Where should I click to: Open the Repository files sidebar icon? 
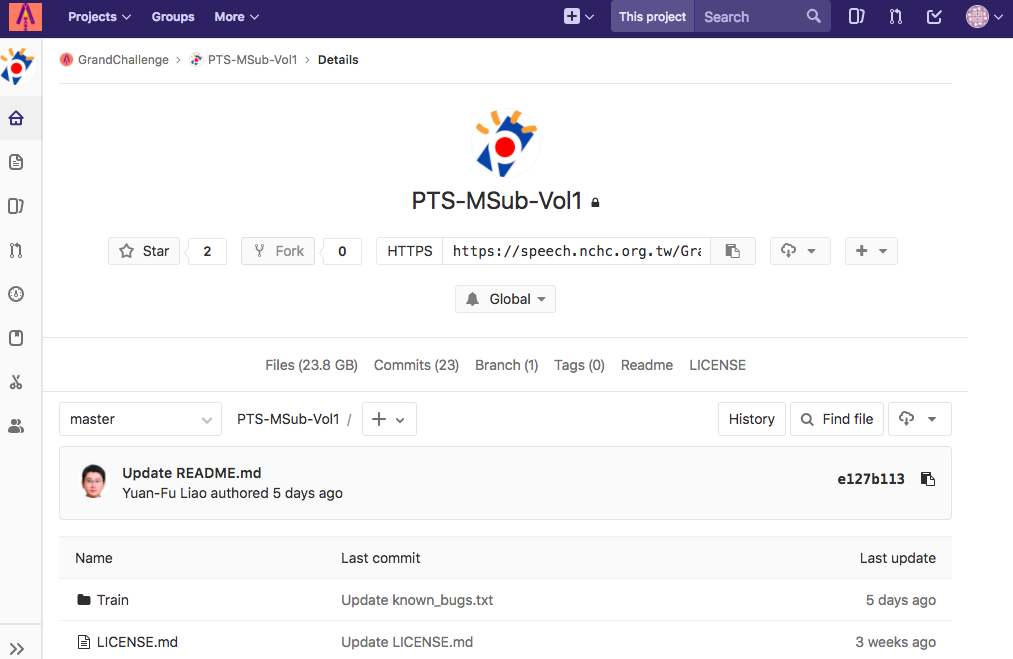click(16, 162)
